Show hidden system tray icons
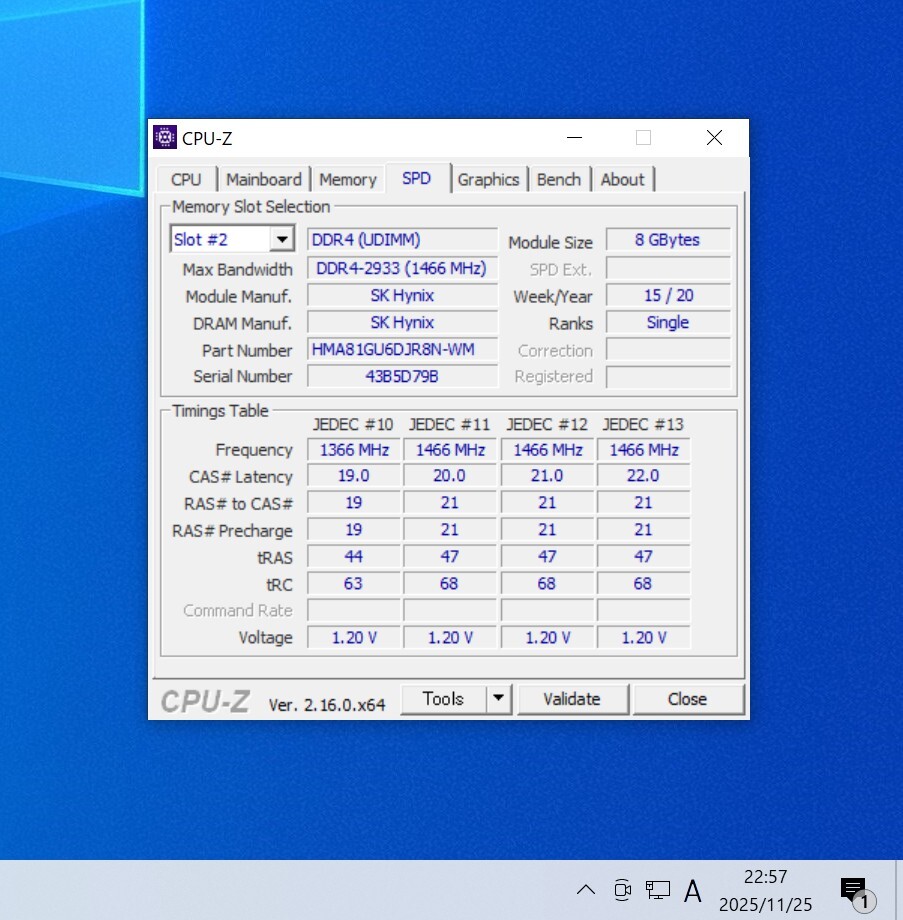 pyautogui.click(x=586, y=889)
